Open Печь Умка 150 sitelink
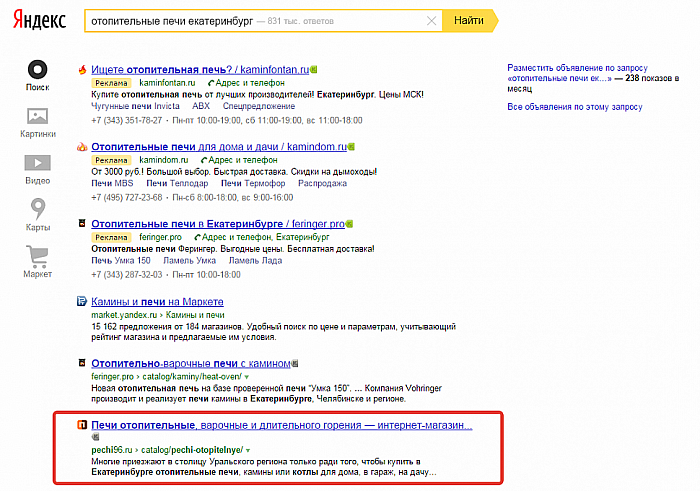700x491 pixels. click(121, 261)
